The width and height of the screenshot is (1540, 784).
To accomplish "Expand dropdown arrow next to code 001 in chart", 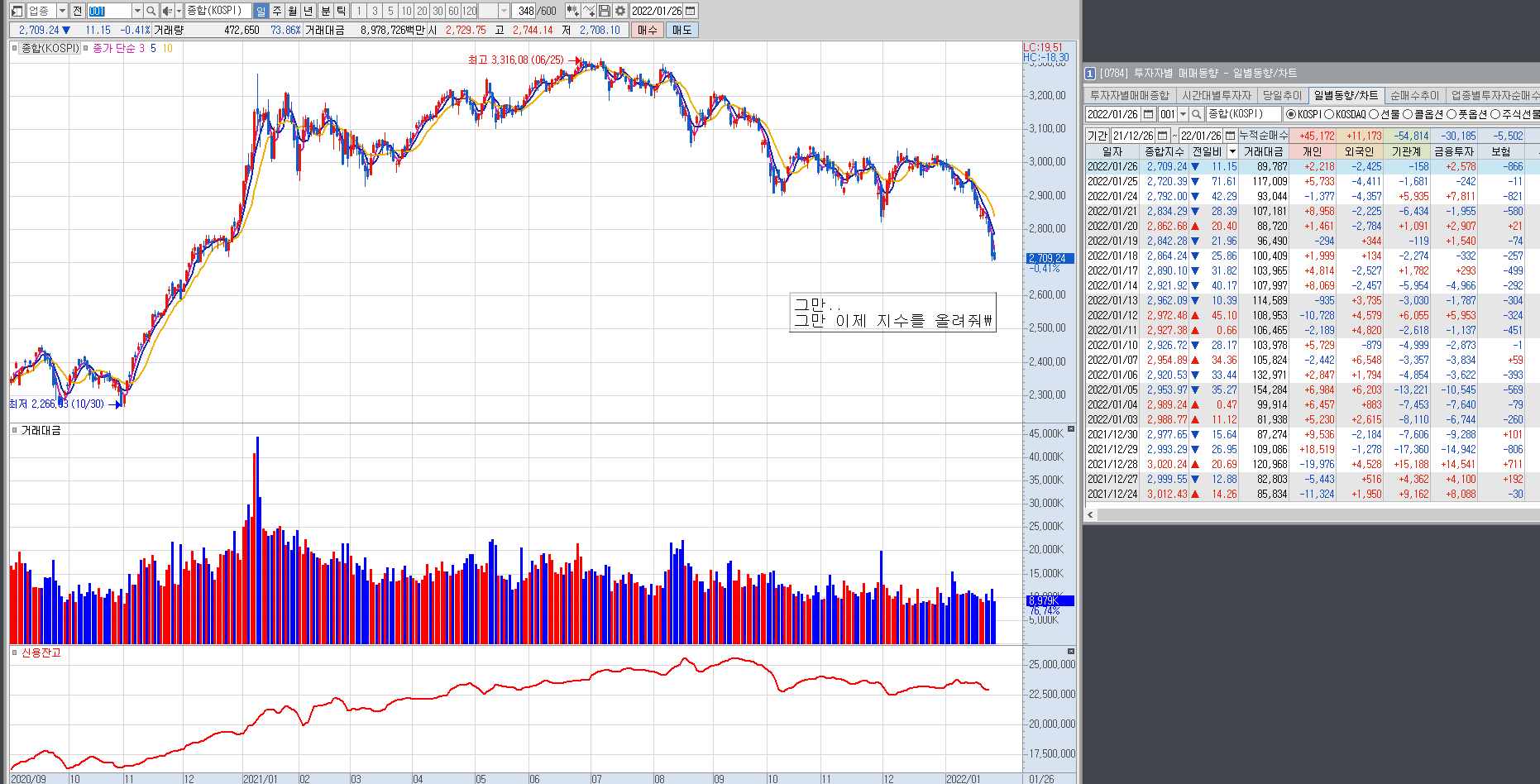I will [137, 11].
